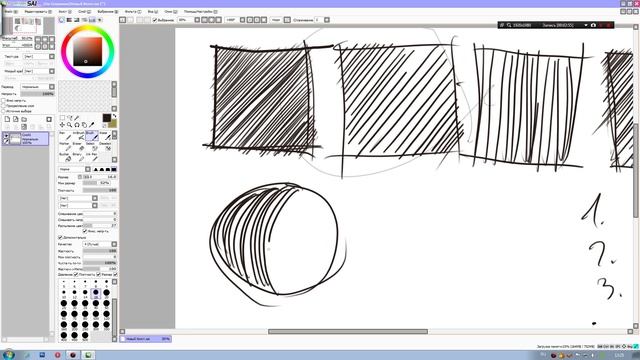Choose the rectangular selection tool

coord(62,118)
